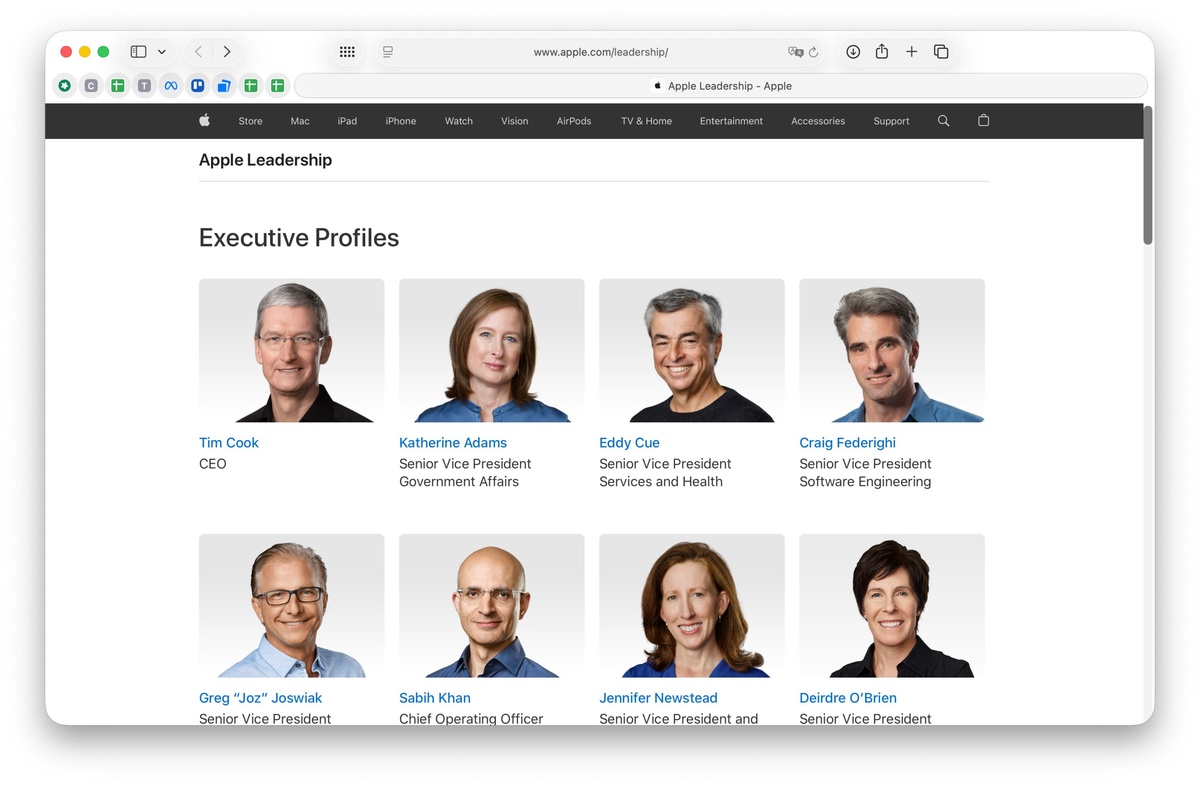Viewport: 1200px width, 785px height.
Task: Open the iPad menu
Action: tap(347, 121)
